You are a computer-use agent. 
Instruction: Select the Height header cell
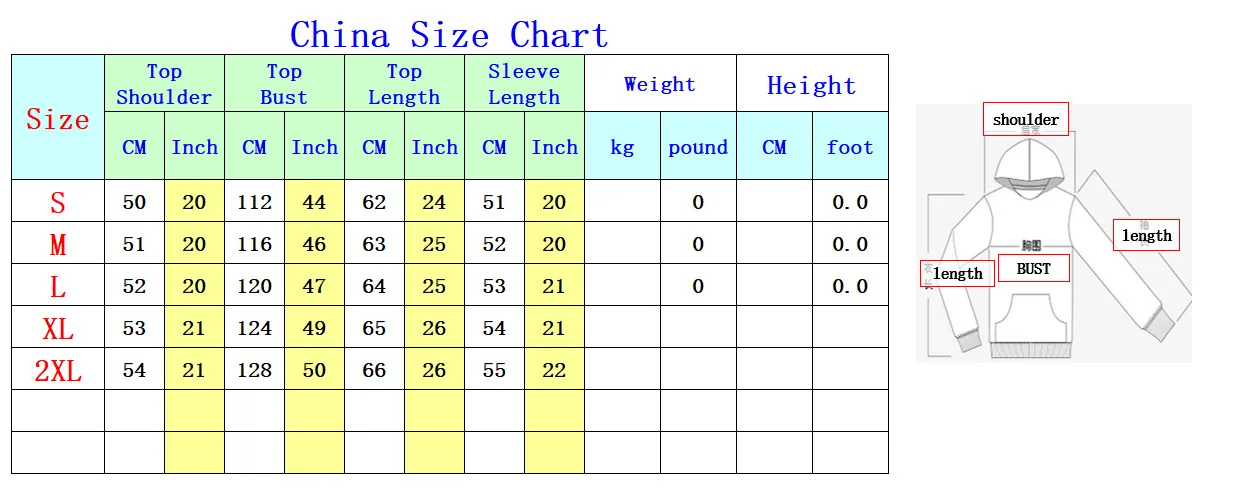click(x=812, y=83)
